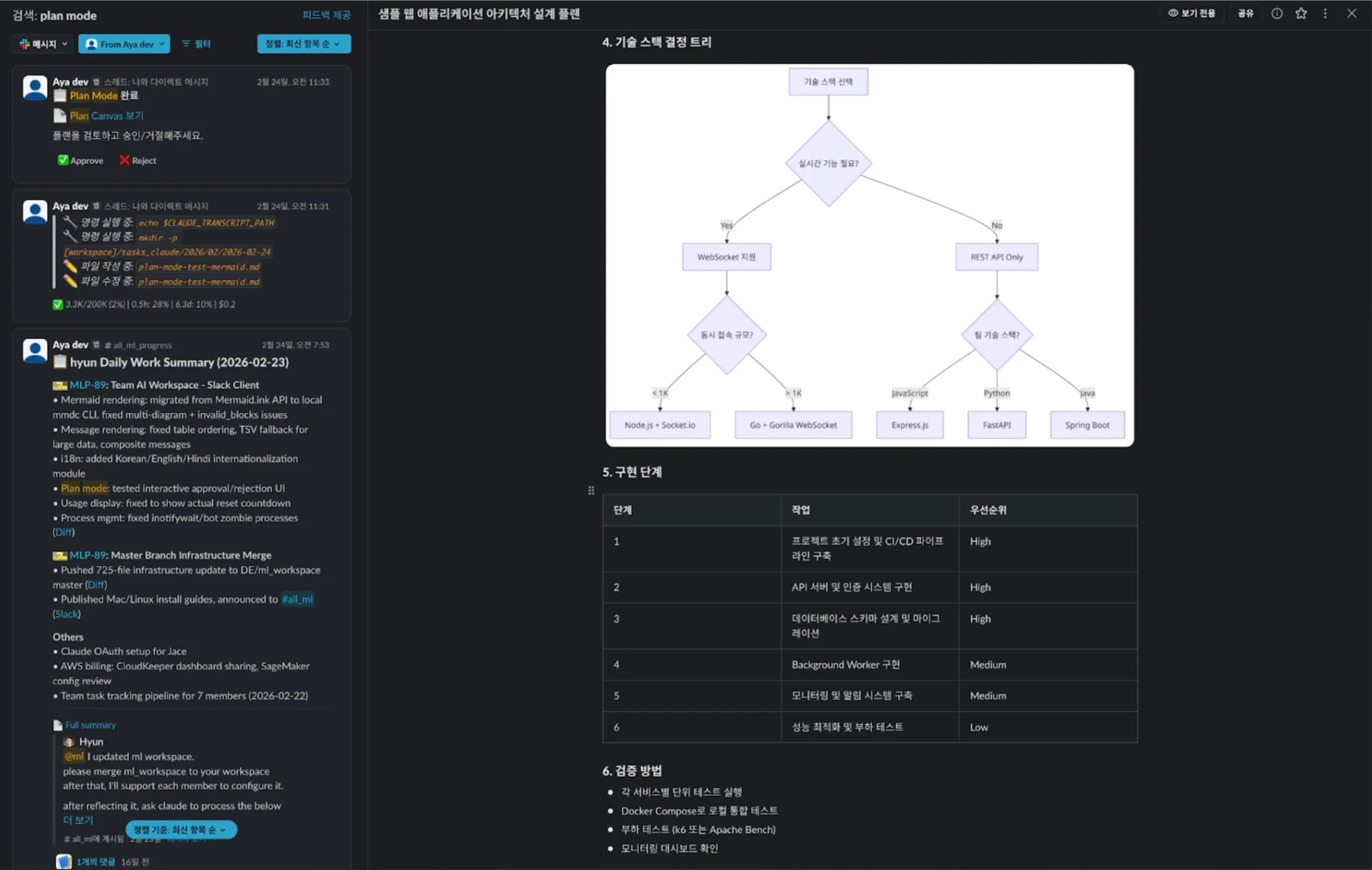This screenshot has width=1372, height=870.
Task: Open the Plan Canvas 보기 link
Action: (106, 116)
